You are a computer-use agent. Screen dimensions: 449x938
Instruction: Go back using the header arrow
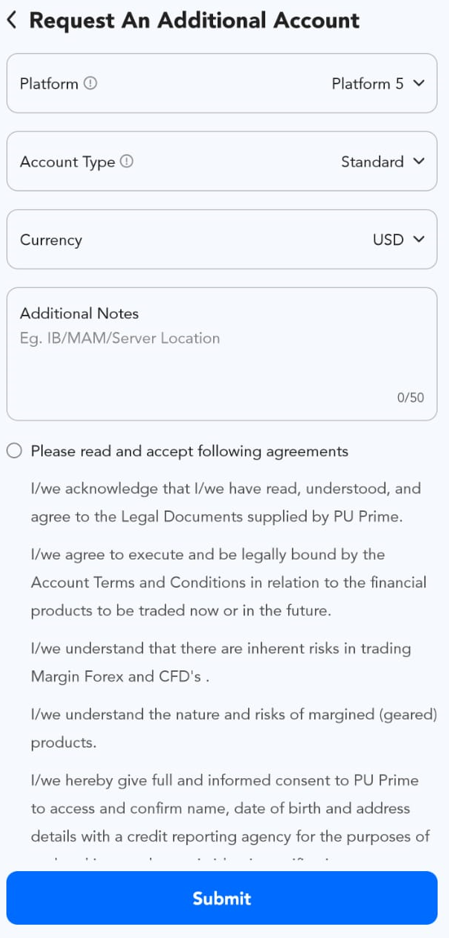pyautogui.click(x=12, y=20)
